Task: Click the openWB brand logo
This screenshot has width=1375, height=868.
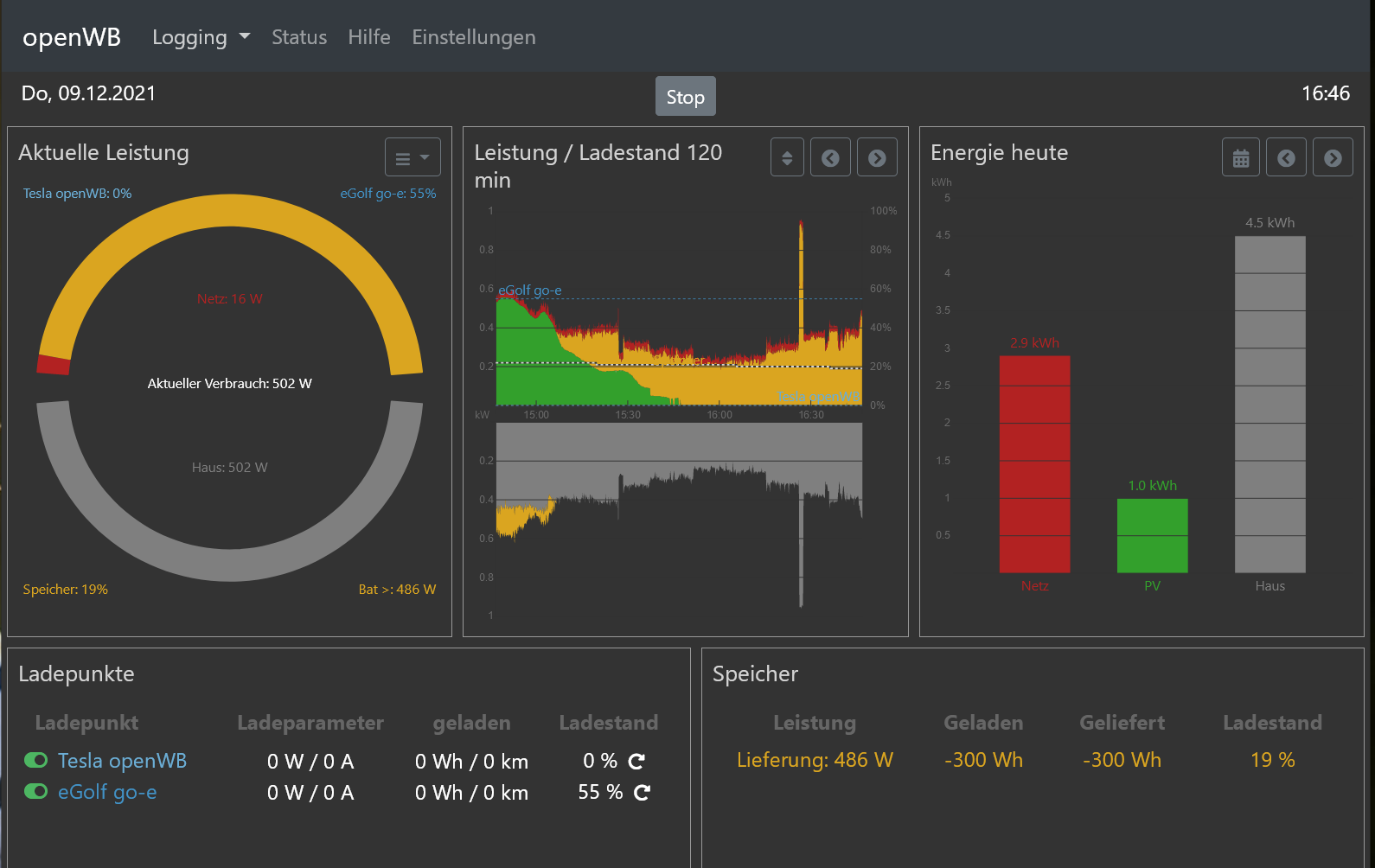Action: point(72,37)
